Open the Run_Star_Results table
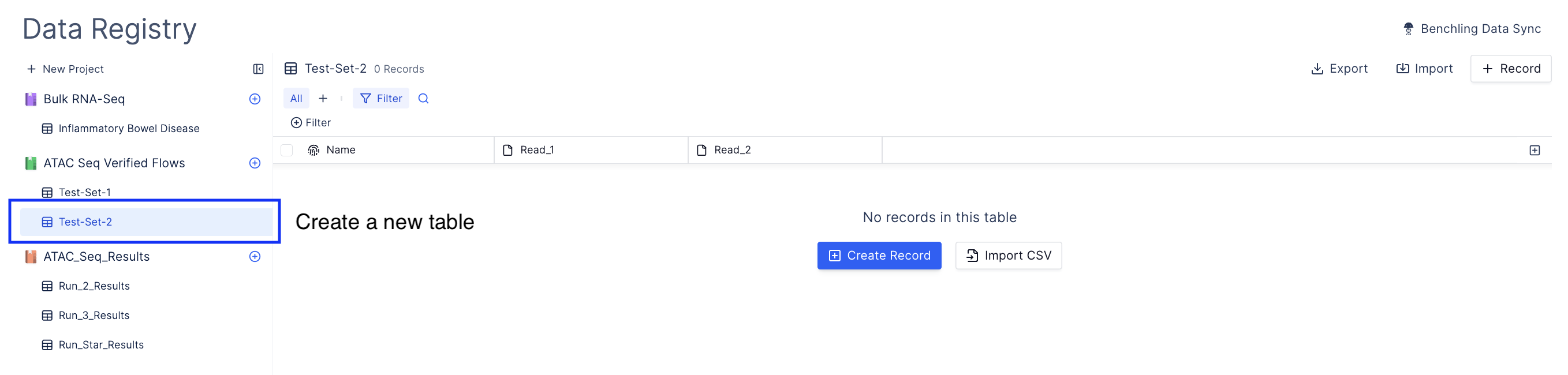Screen dimensions: 1568x375 click(101, 344)
